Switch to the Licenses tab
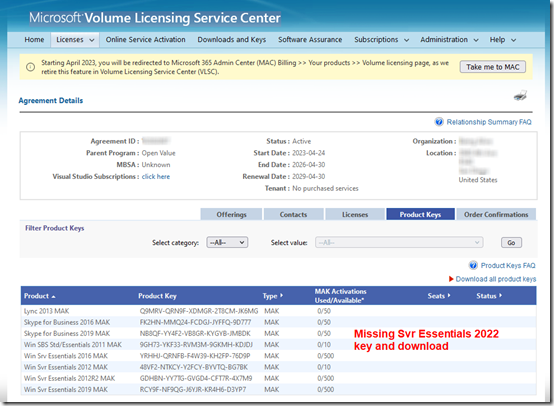 (355, 214)
